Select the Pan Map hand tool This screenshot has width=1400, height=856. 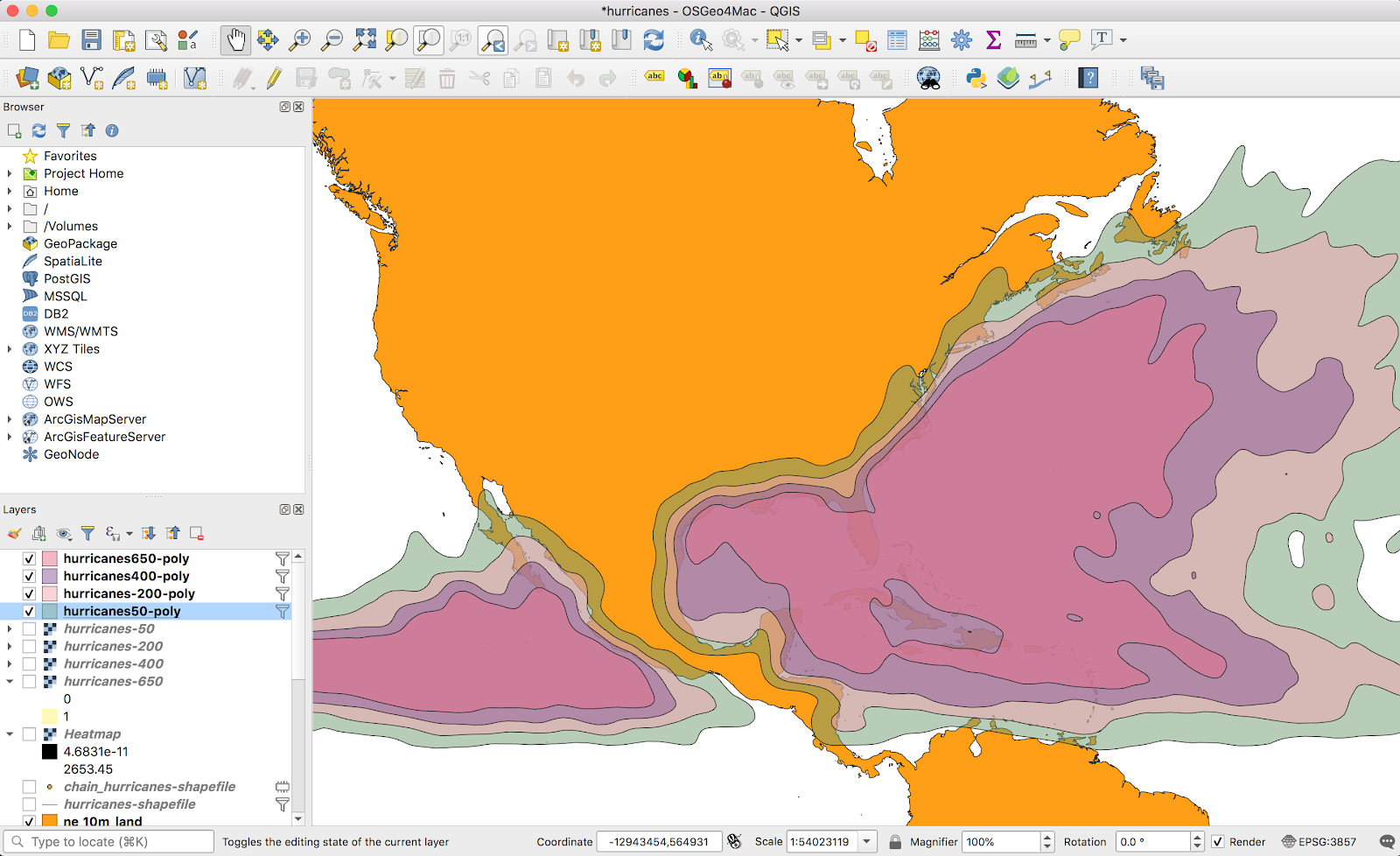(x=235, y=40)
